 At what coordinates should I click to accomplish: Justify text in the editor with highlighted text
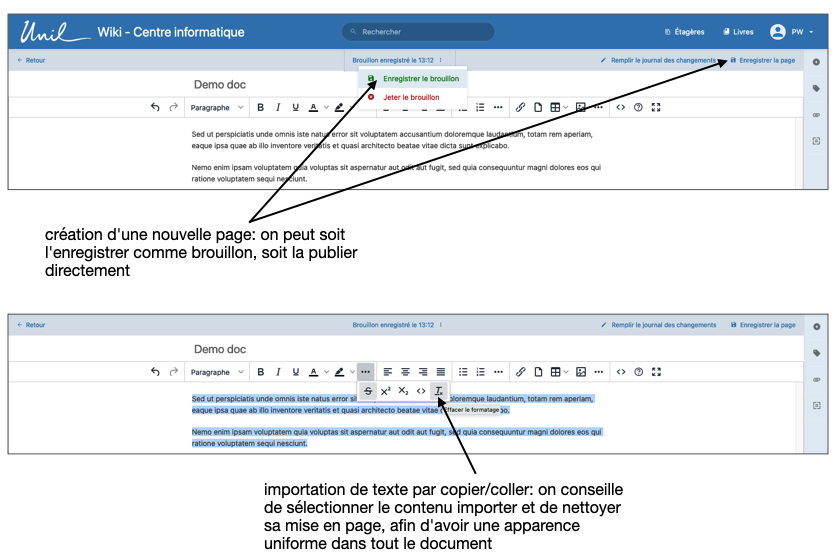point(441,372)
